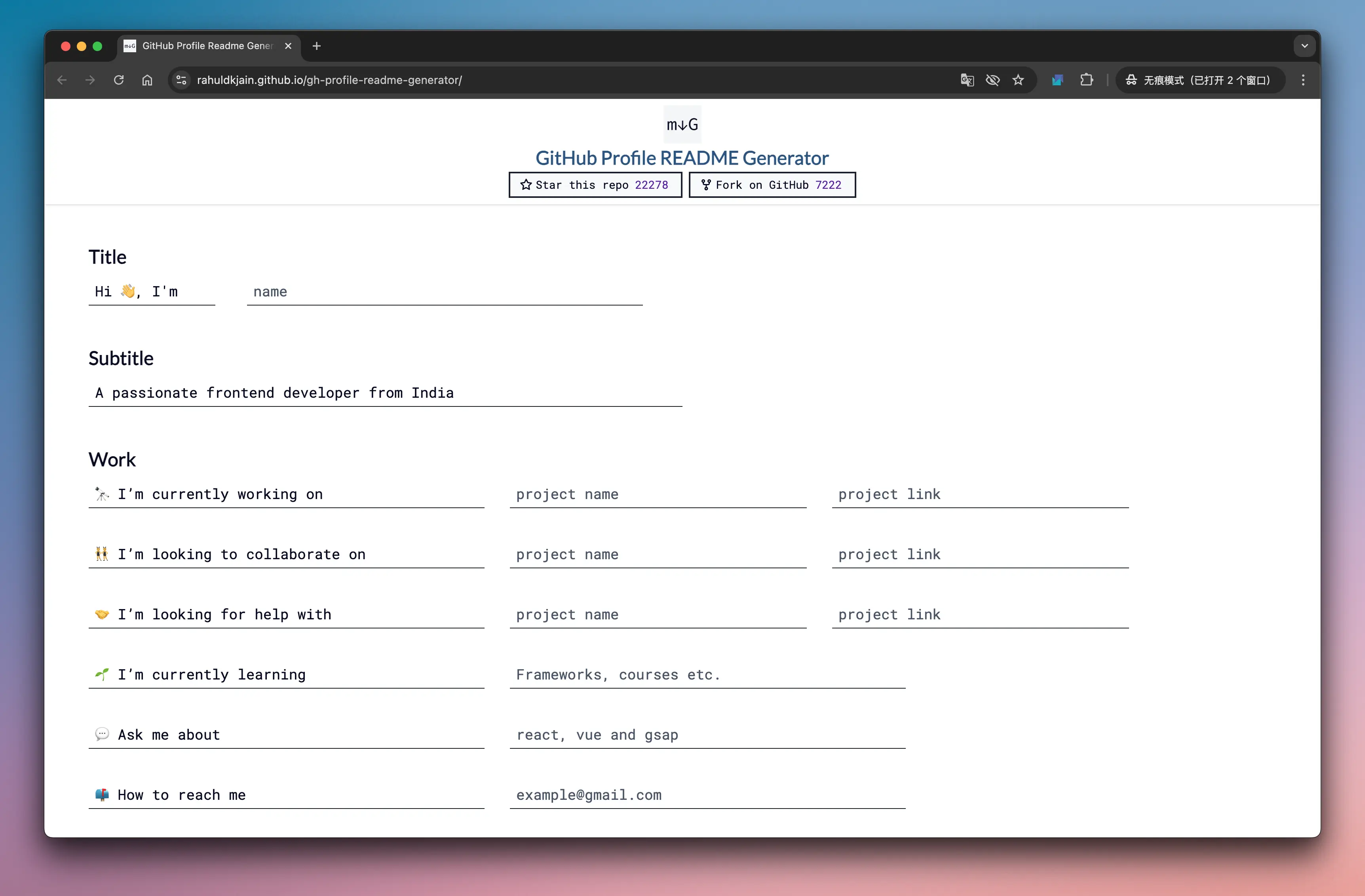Click the translate page icon
The image size is (1365, 896).
967,80
